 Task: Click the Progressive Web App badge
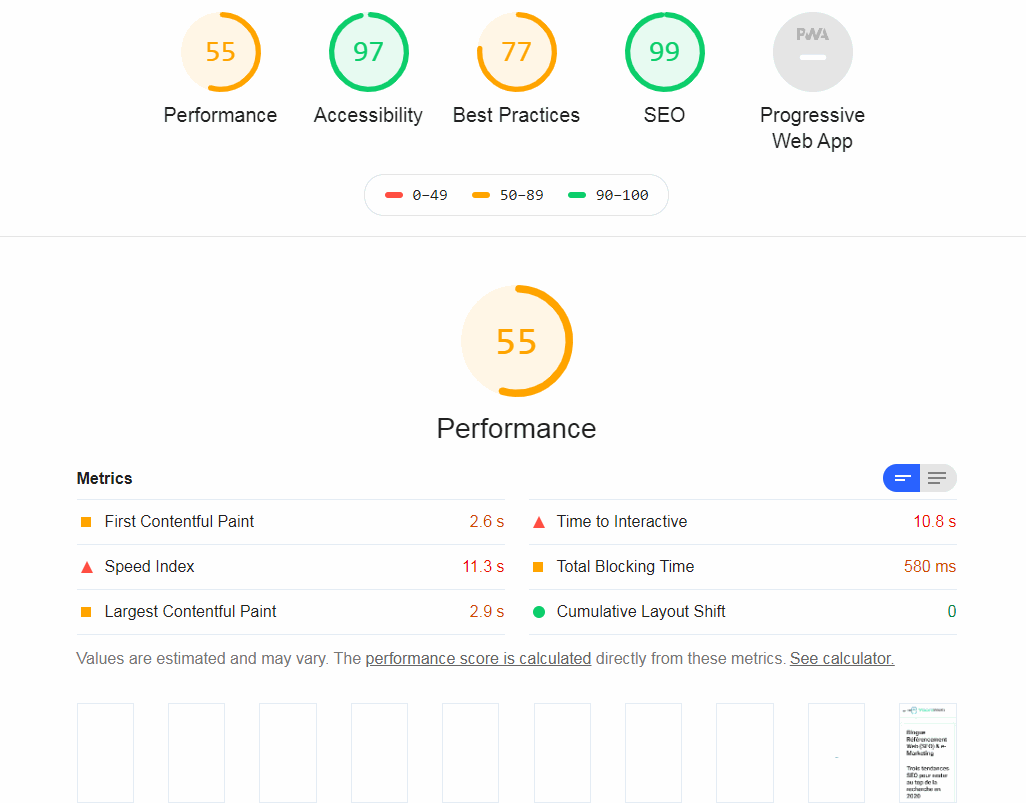click(812, 51)
